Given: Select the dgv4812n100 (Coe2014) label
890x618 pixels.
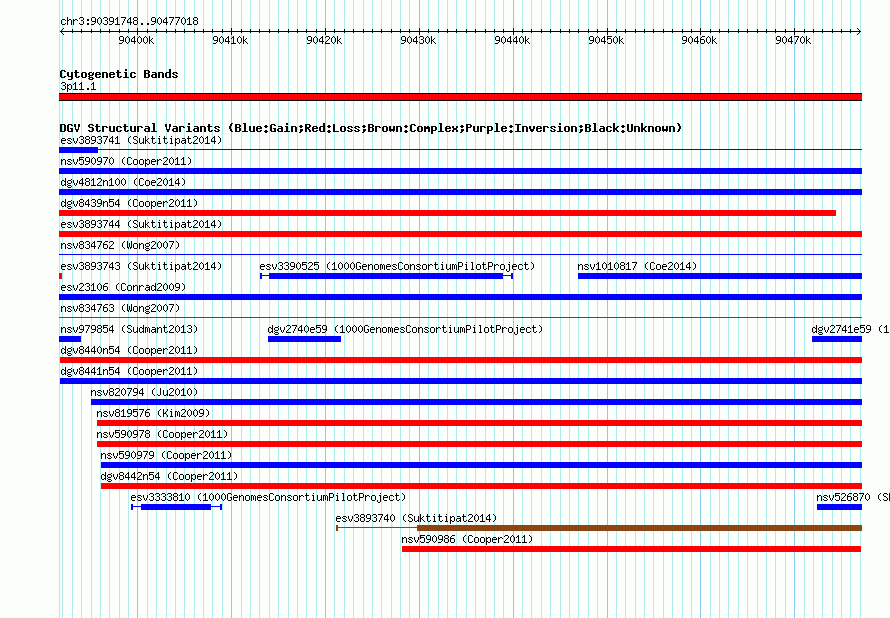Looking at the screenshot, I should pos(123,182).
